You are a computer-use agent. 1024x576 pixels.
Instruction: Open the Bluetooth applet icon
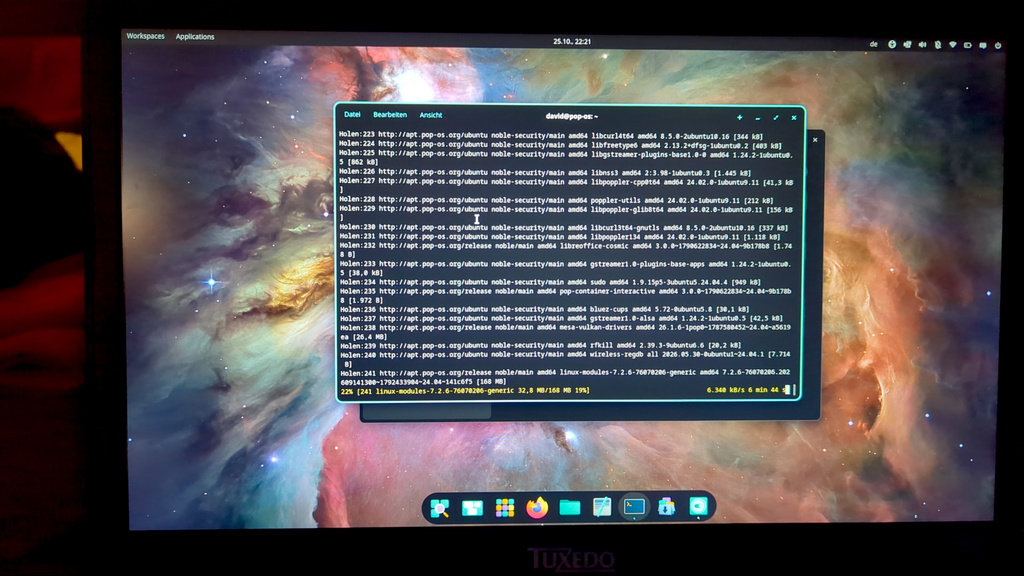937,45
